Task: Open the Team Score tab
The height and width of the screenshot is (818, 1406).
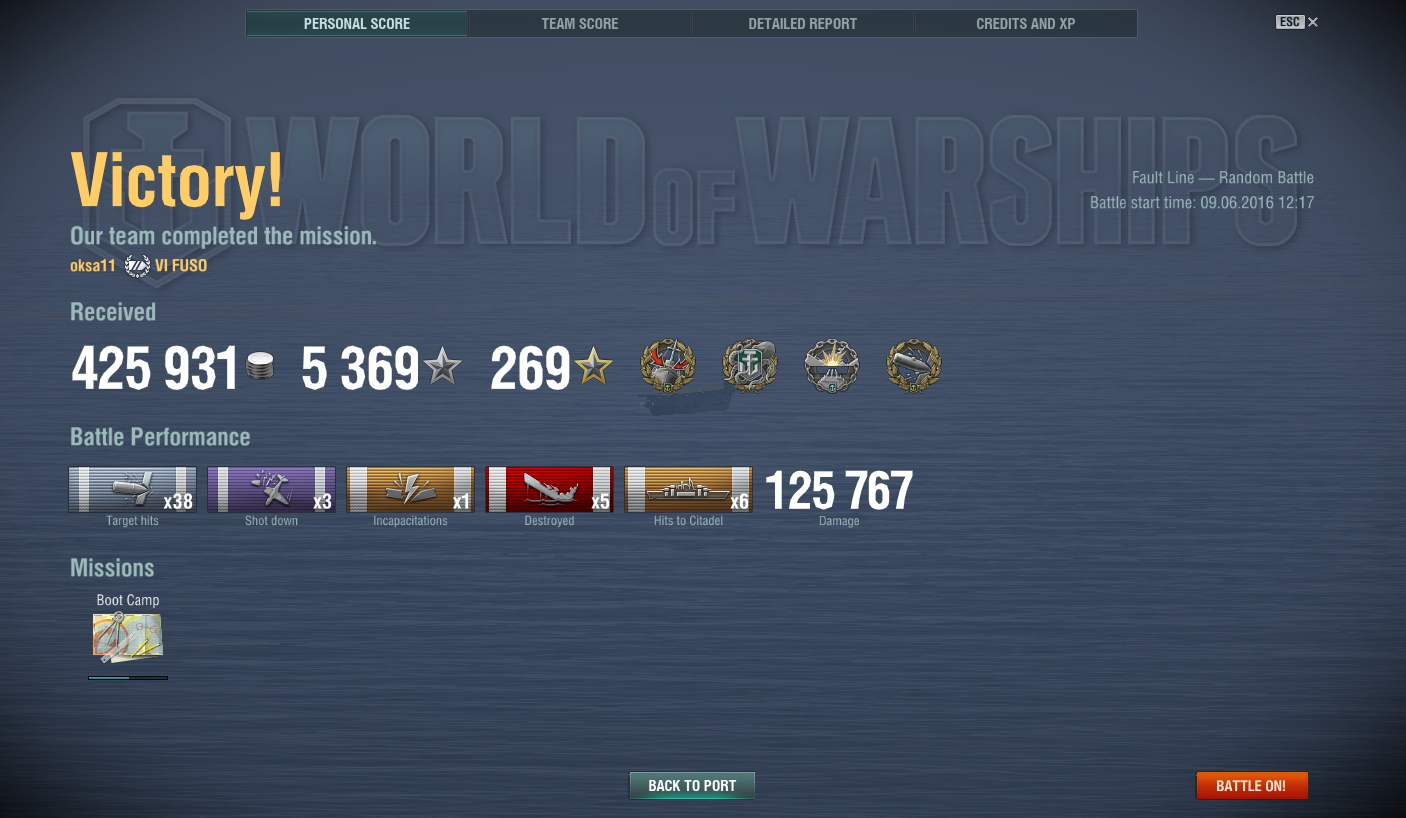Action: (x=580, y=23)
